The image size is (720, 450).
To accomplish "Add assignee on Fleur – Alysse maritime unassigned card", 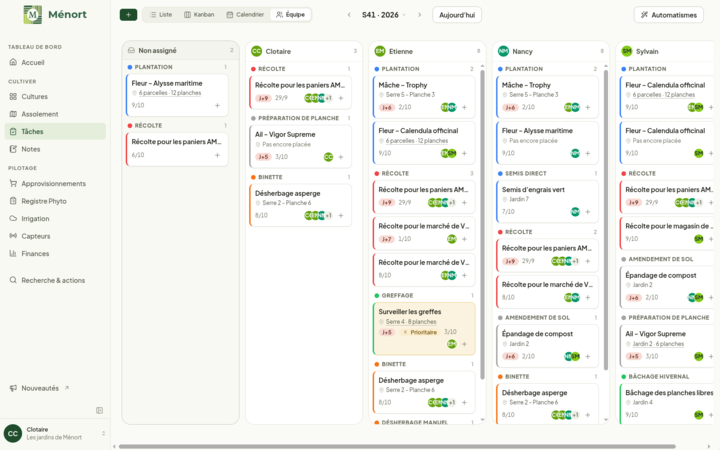I will click(x=217, y=105).
